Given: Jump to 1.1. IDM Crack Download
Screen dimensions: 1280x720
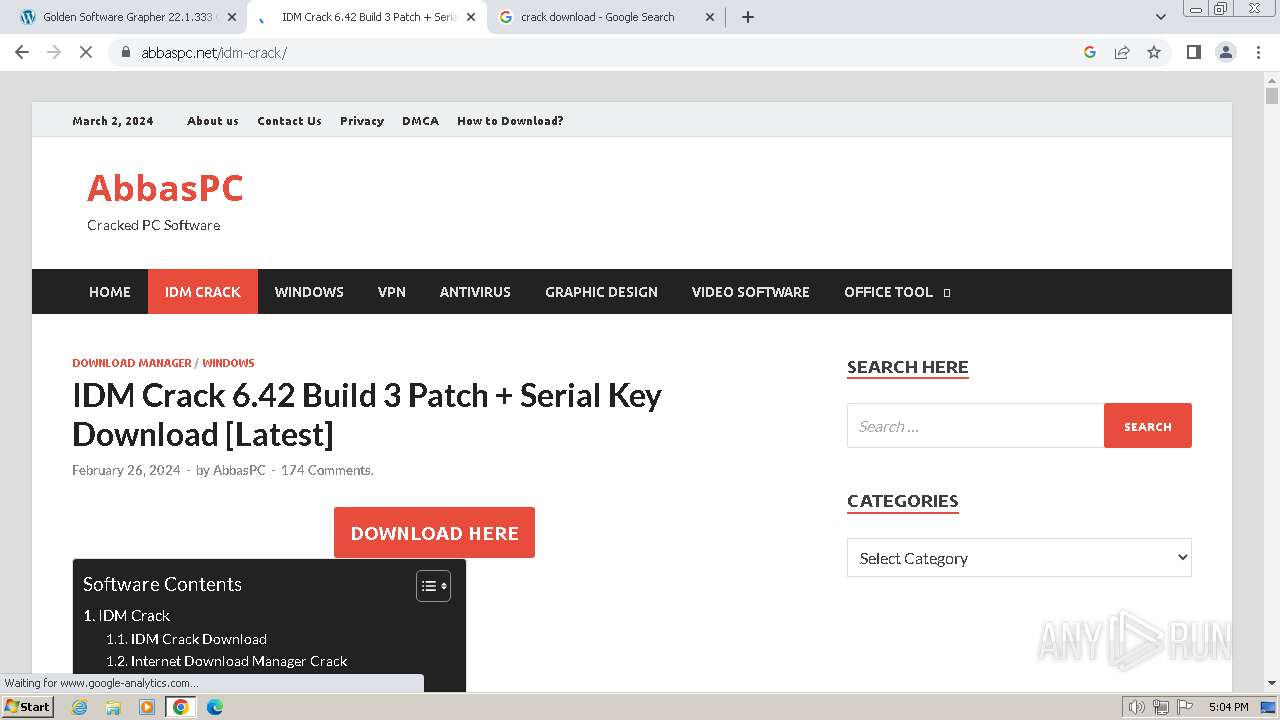Looking at the screenshot, I should pyautogui.click(x=186, y=639).
